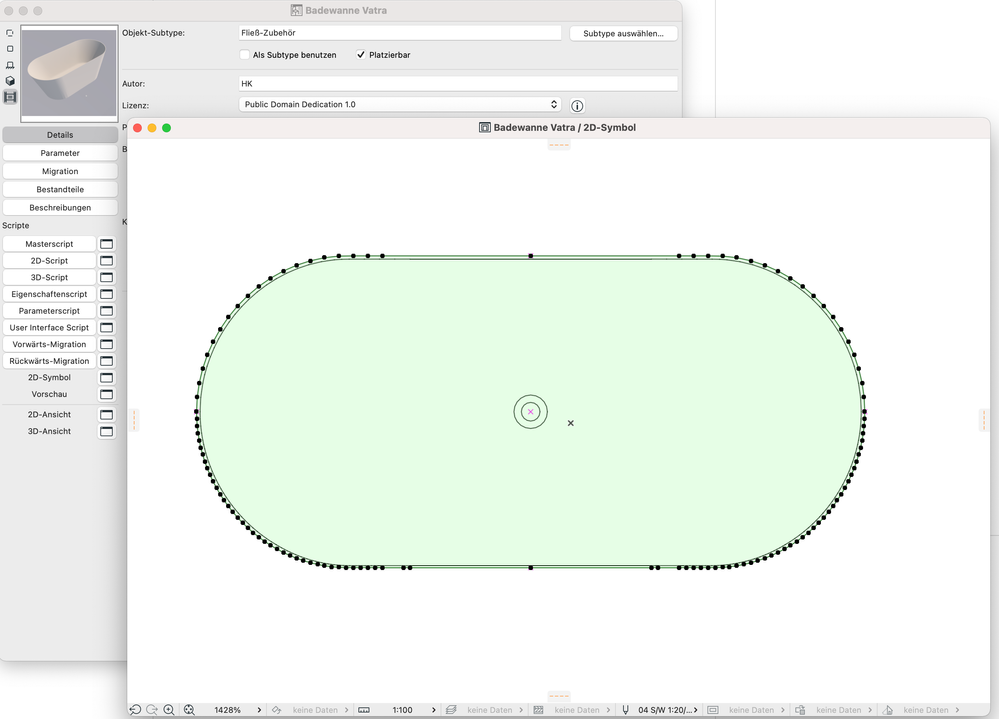Open the Migration section

tap(60, 171)
